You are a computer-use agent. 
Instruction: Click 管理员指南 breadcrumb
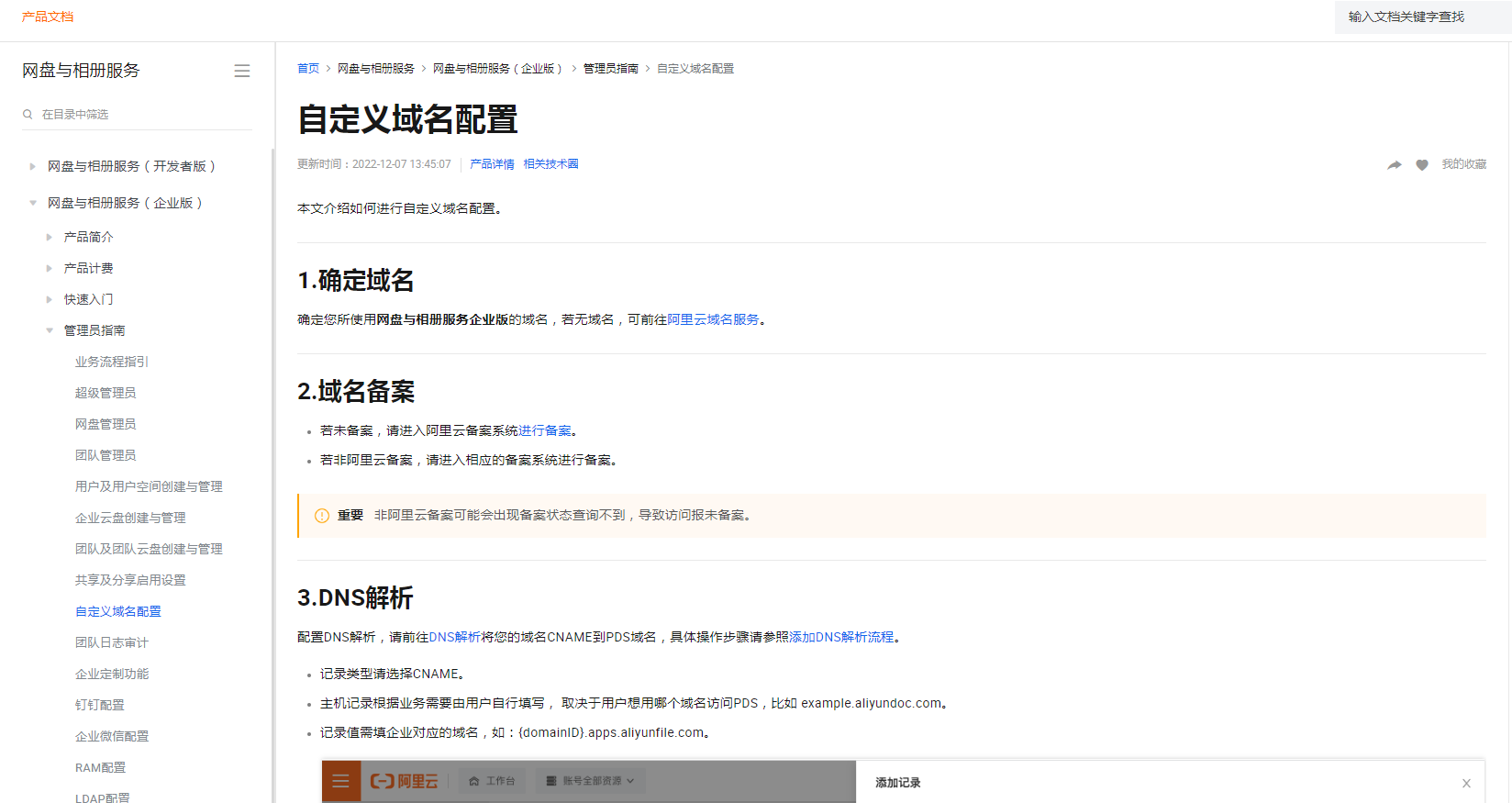tap(611, 69)
